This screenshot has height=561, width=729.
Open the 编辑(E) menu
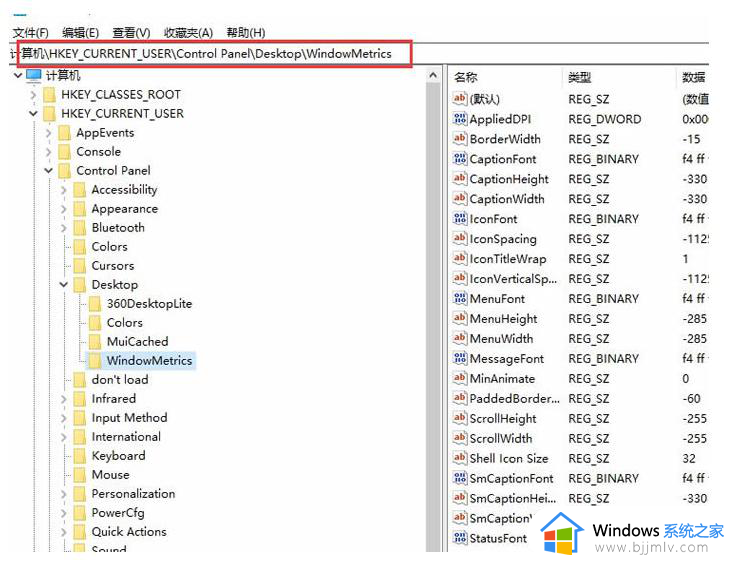pos(80,33)
